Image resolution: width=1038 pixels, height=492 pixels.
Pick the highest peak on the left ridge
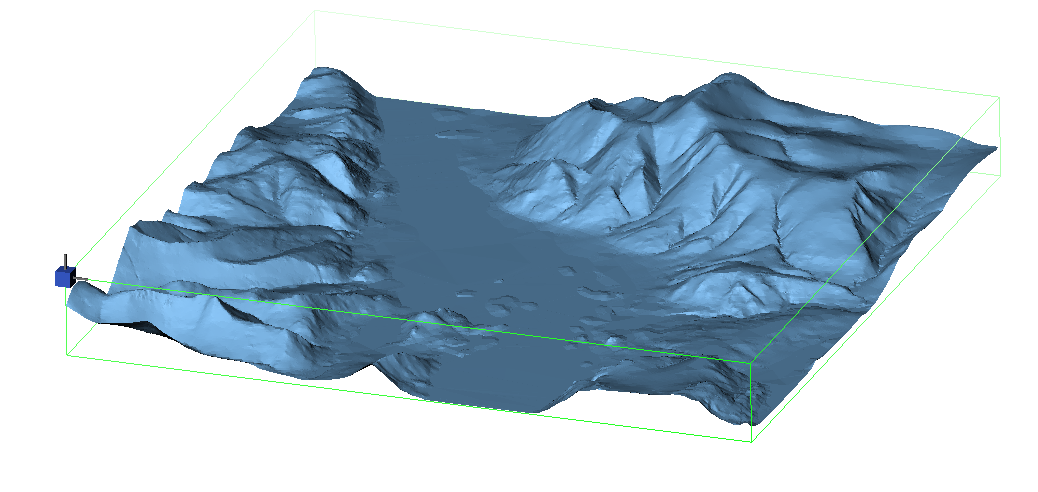click(322, 73)
